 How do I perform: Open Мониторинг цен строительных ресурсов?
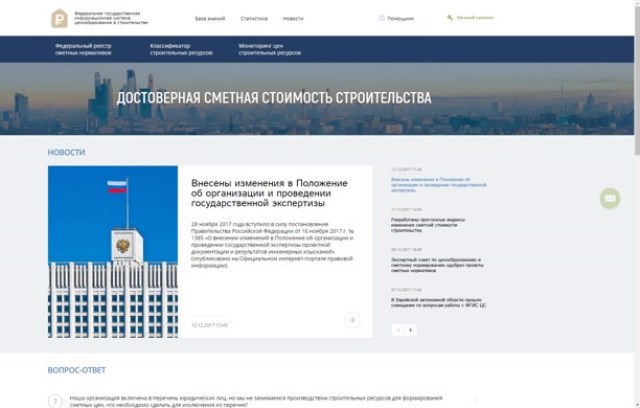[268, 49]
